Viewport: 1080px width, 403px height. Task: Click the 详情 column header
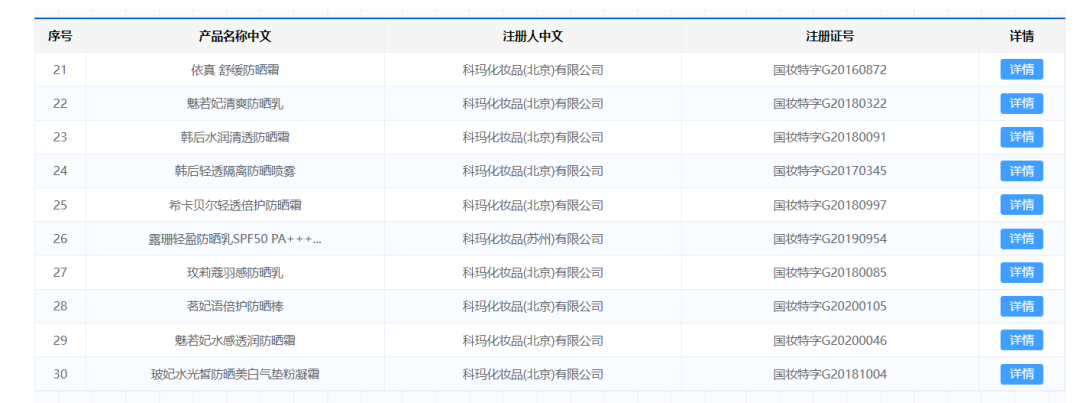coord(1021,36)
